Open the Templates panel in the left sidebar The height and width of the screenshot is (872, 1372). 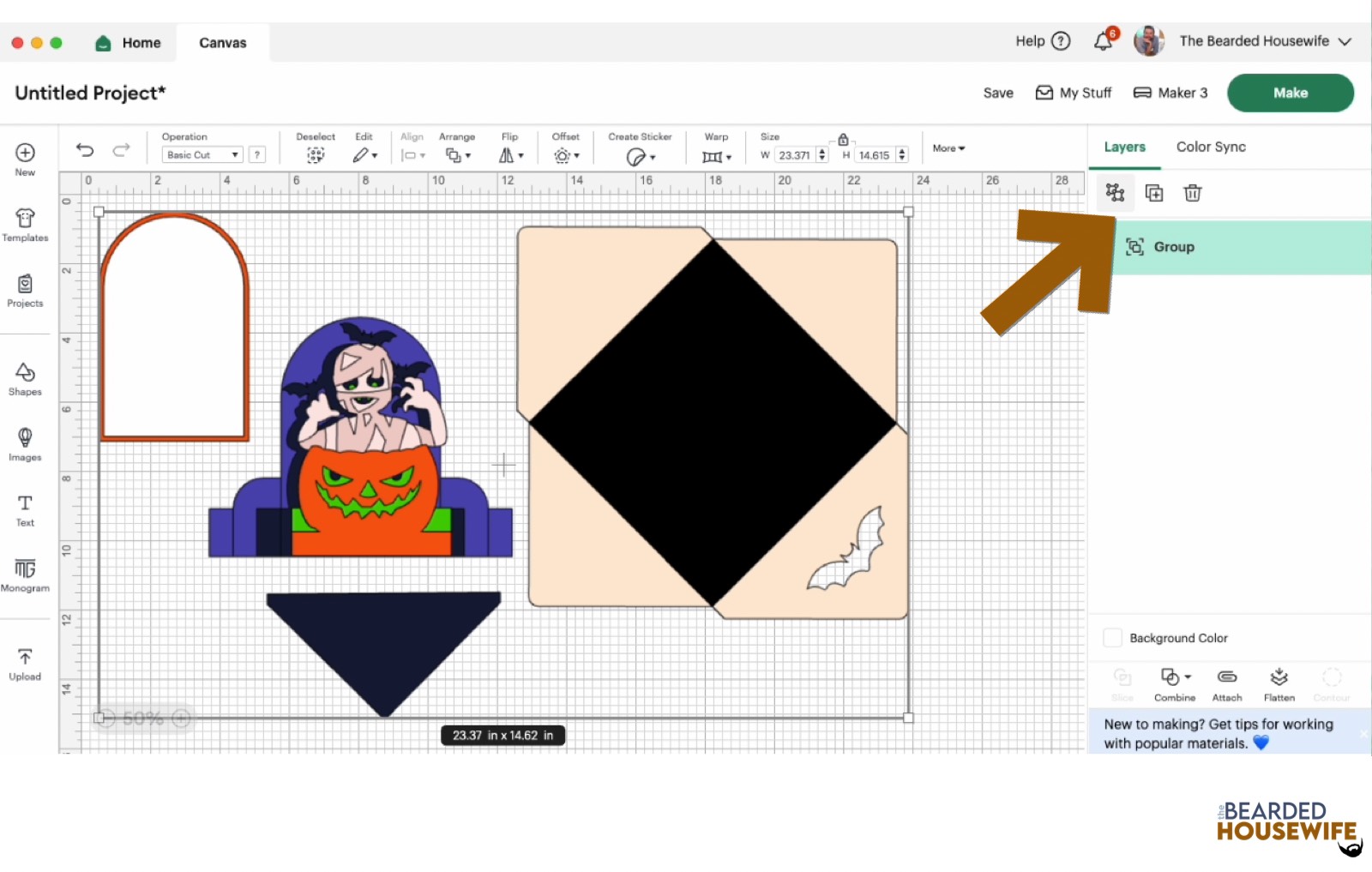pos(25,225)
